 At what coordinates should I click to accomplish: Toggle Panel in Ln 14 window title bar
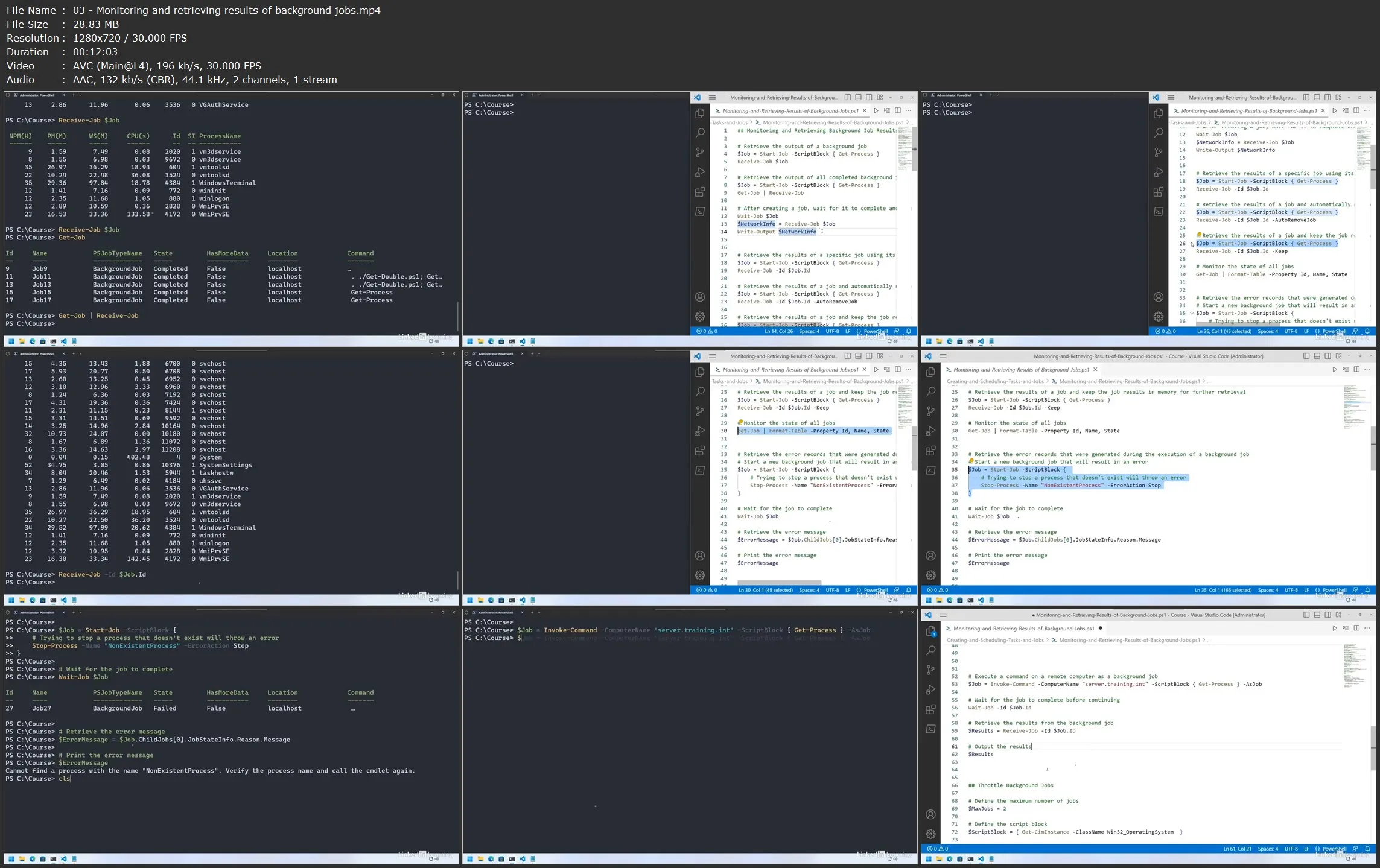pyautogui.click(x=858, y=97)
